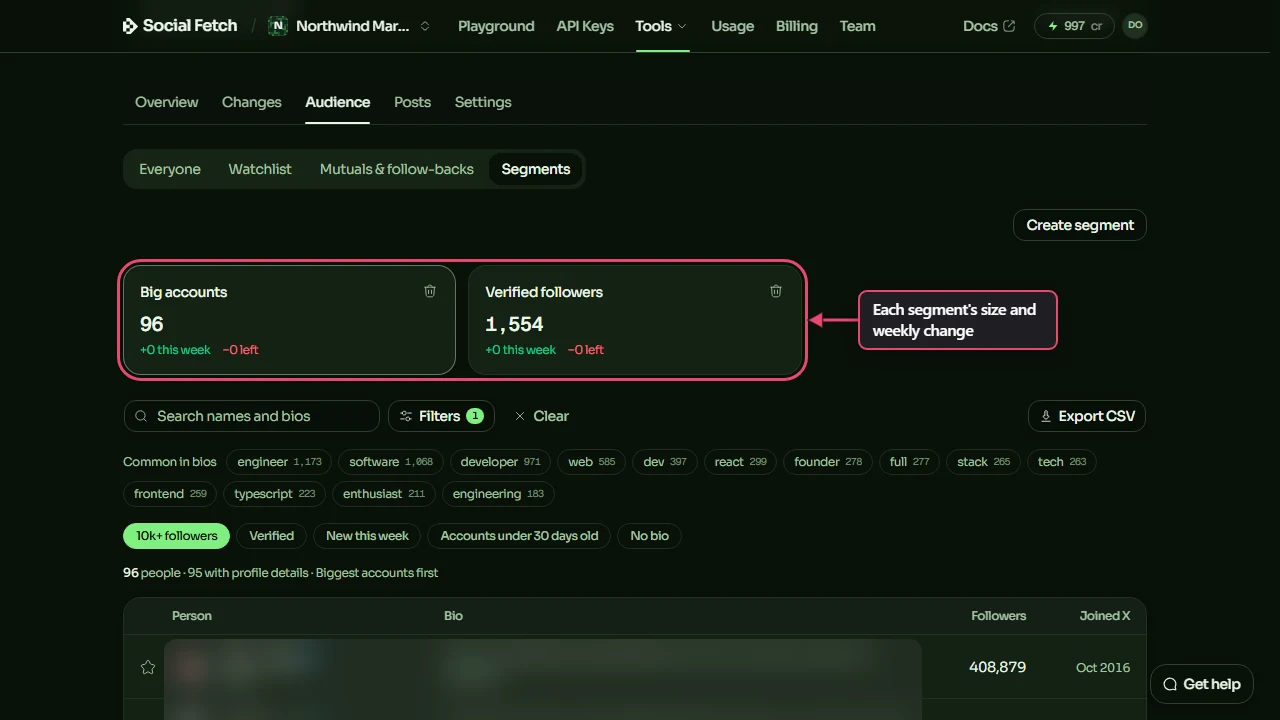Show the Everyone audience view
The height and width of the screenshot is (720, 1280).
coord(170,169)
